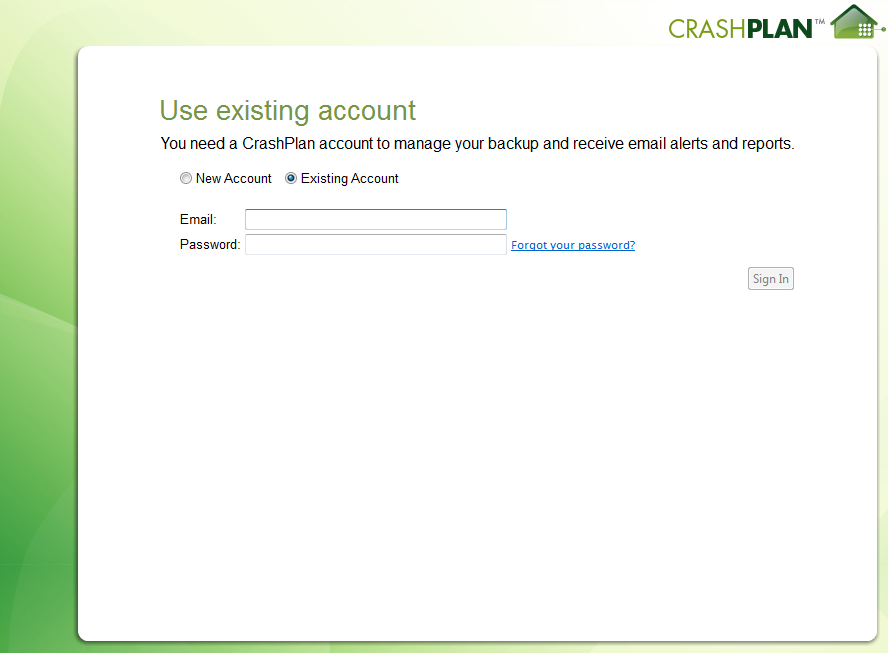The width and height of the screenshot is (888, 653).
Task: Click the "Password:" field label
Action: point(210,245)
